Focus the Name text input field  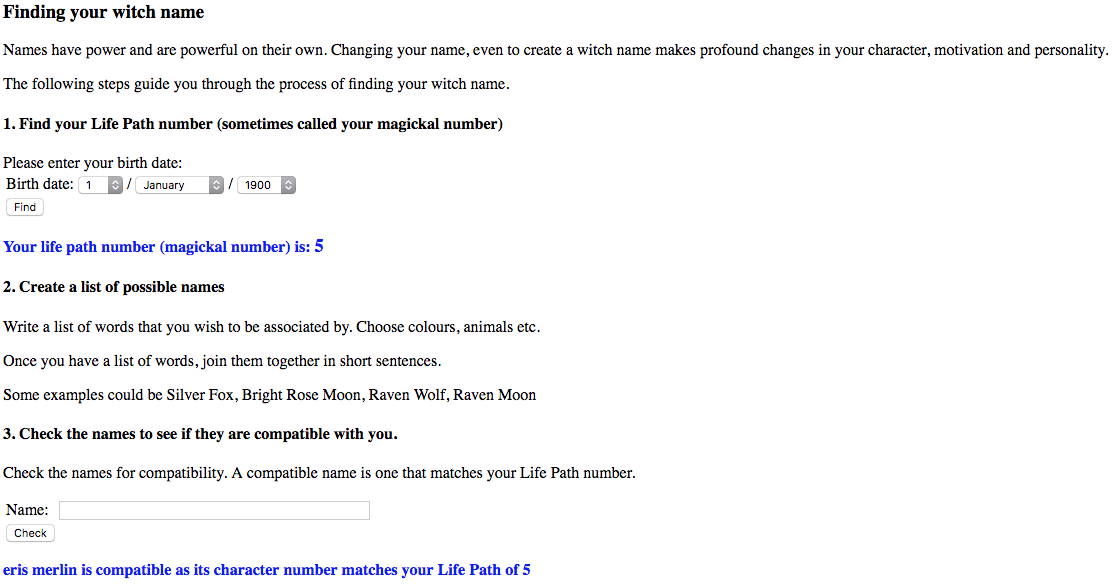tap(214, 511)
